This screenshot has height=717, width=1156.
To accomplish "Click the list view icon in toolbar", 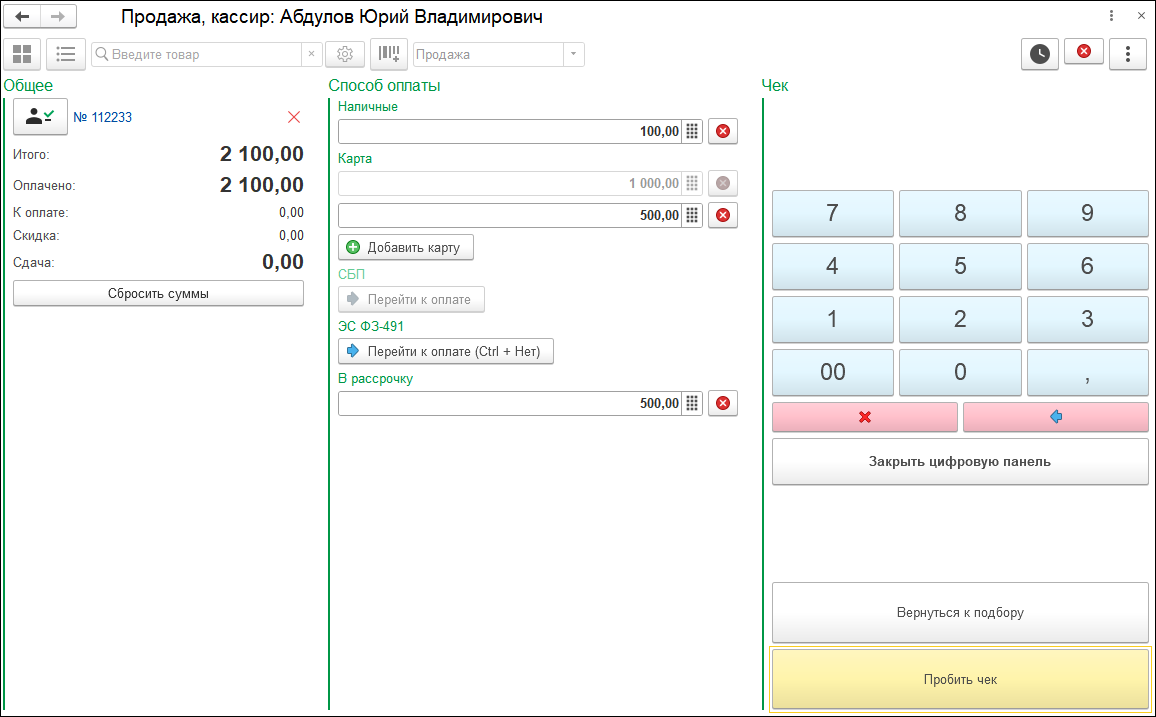I will point(66,54).
